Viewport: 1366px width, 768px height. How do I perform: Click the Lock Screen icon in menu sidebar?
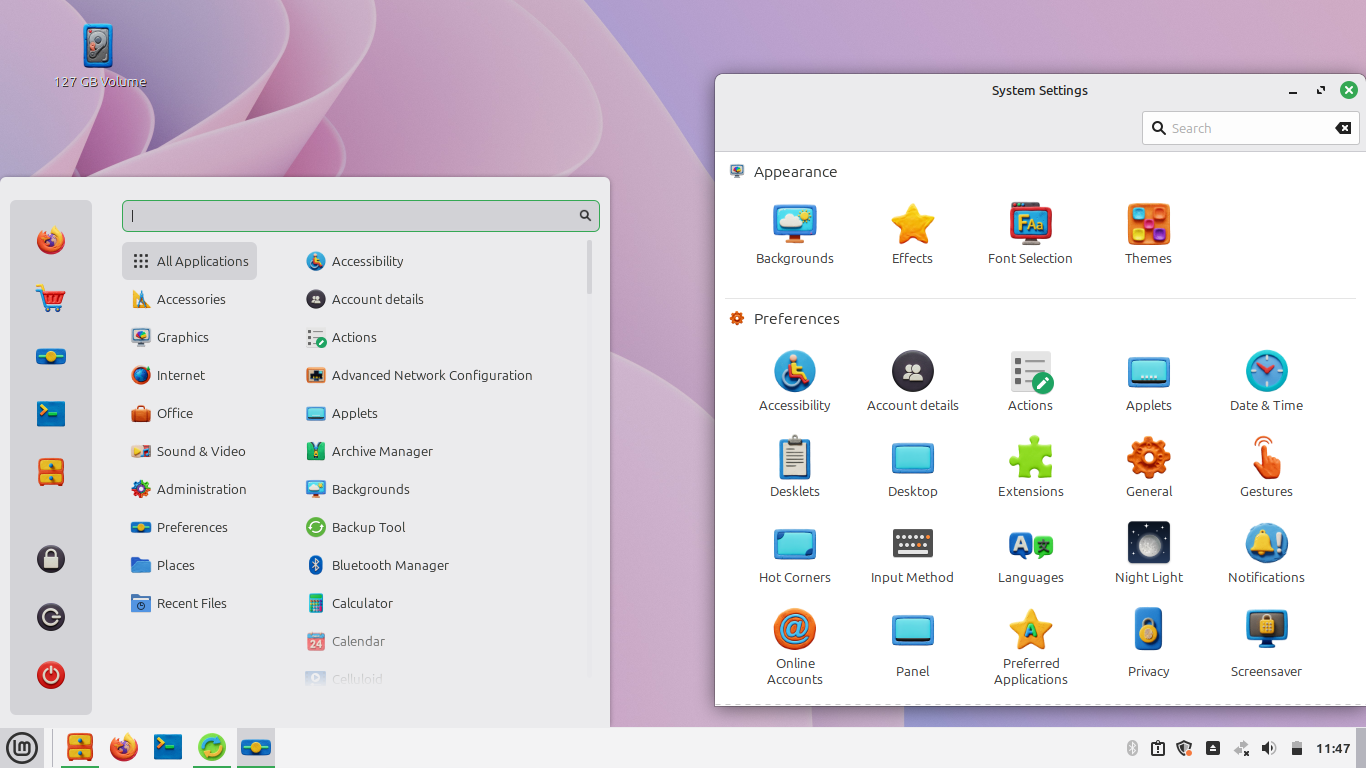pyautogui.click(x=51, y=558)
